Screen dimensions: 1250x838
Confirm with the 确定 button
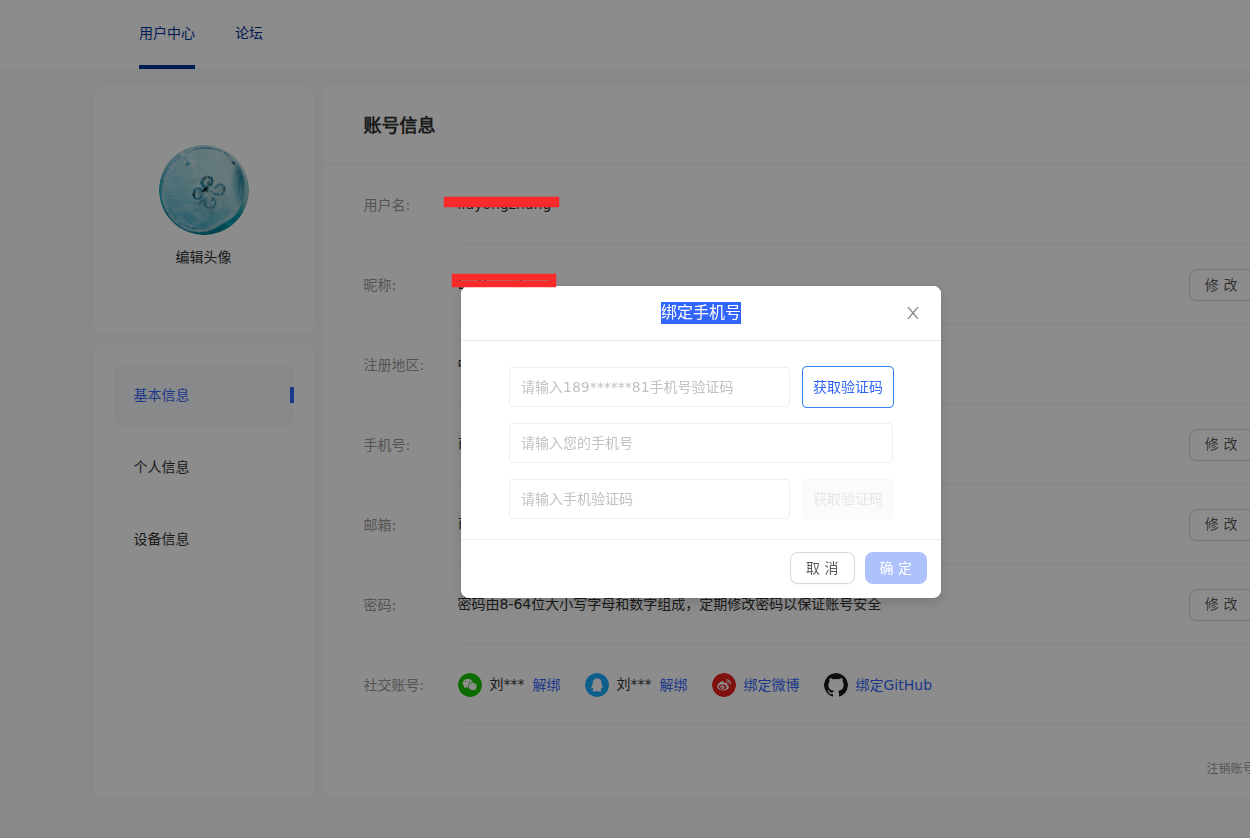[x=896, y=568]
